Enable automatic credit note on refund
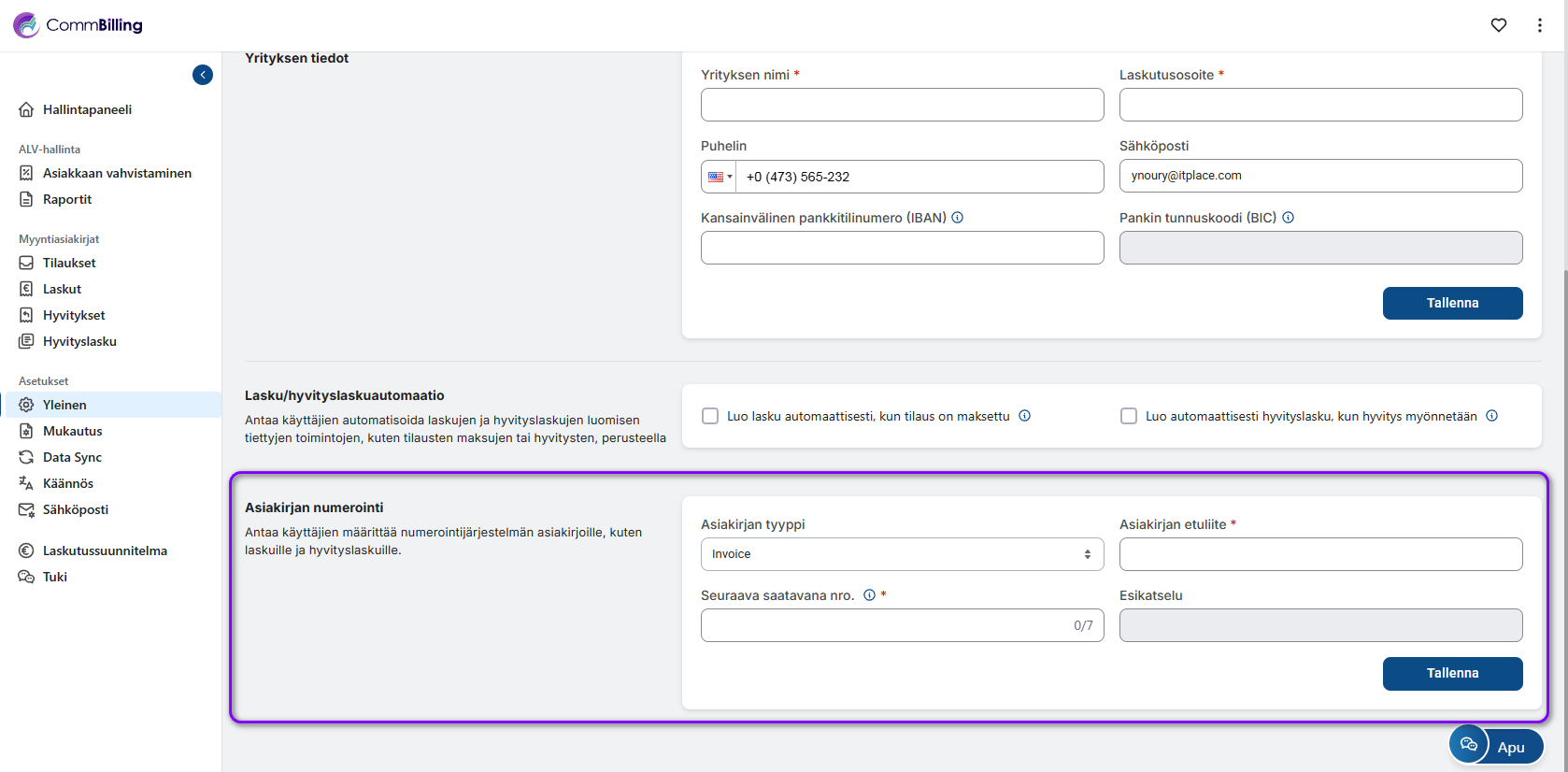 1129,416
